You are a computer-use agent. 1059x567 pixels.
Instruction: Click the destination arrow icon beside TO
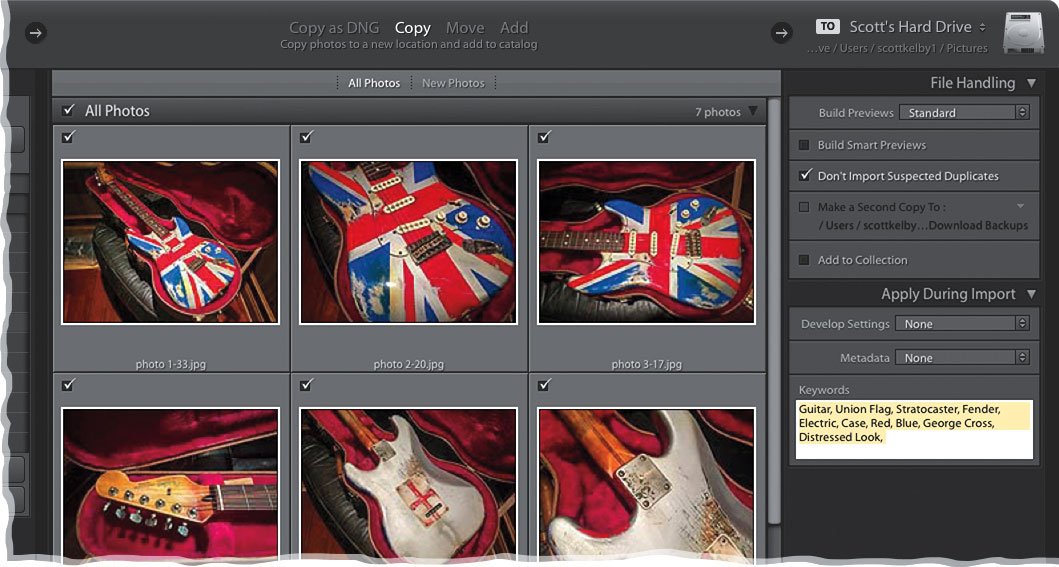[x=782, y=33]
